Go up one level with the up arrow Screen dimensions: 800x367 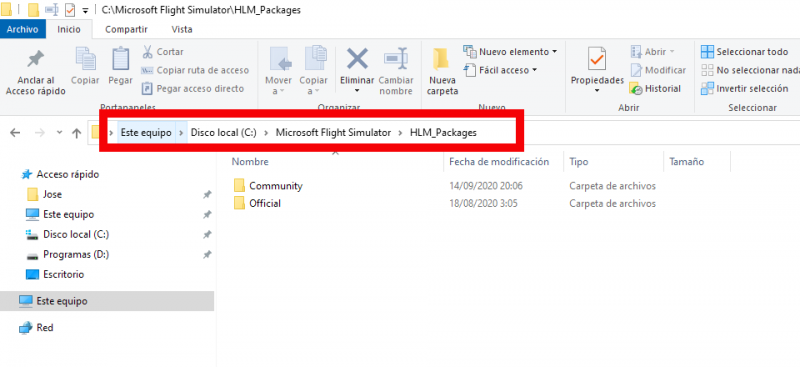77,133
